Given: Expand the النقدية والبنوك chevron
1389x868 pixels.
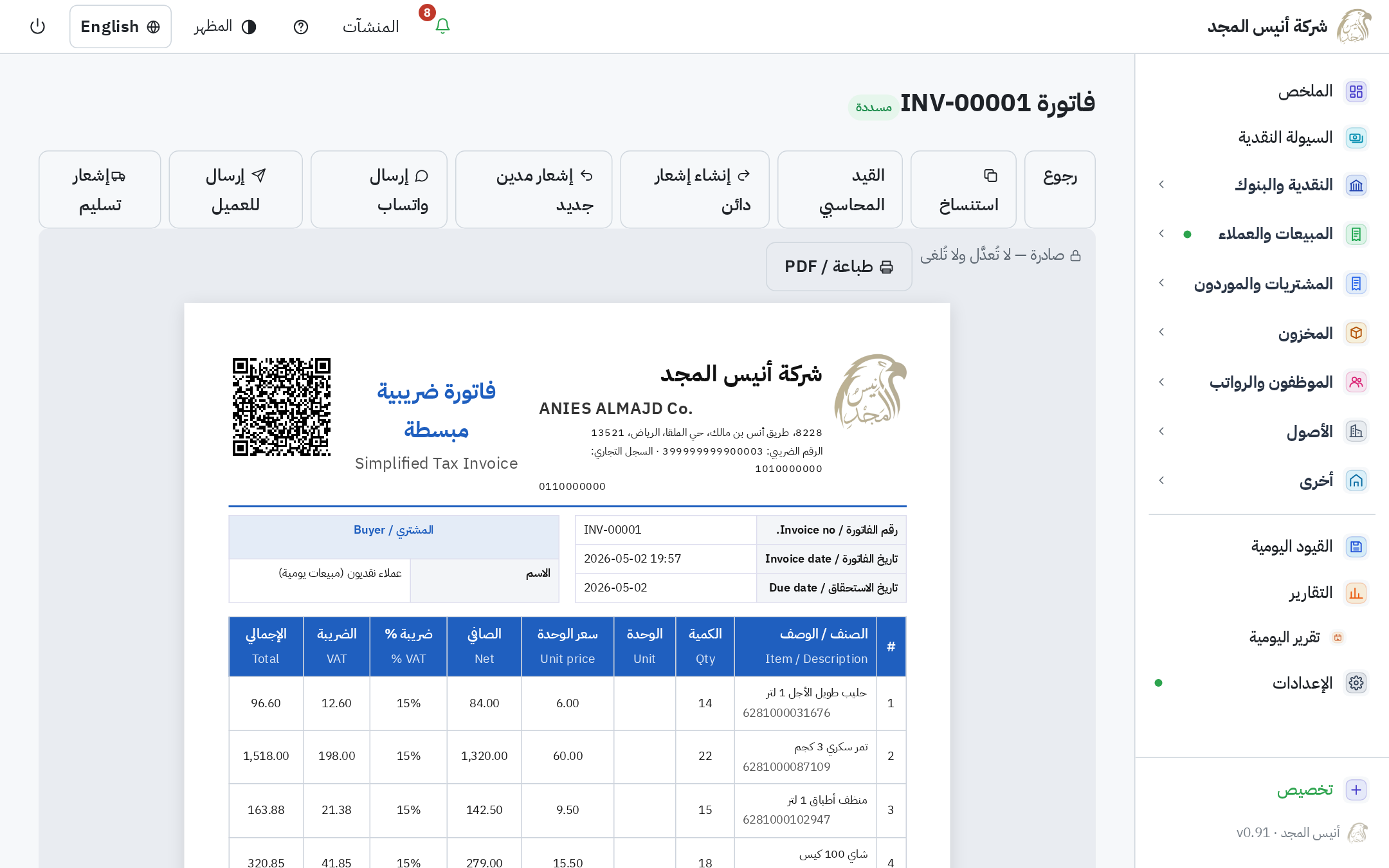Looking at the screenshot, I should (x=1161, y=185).
